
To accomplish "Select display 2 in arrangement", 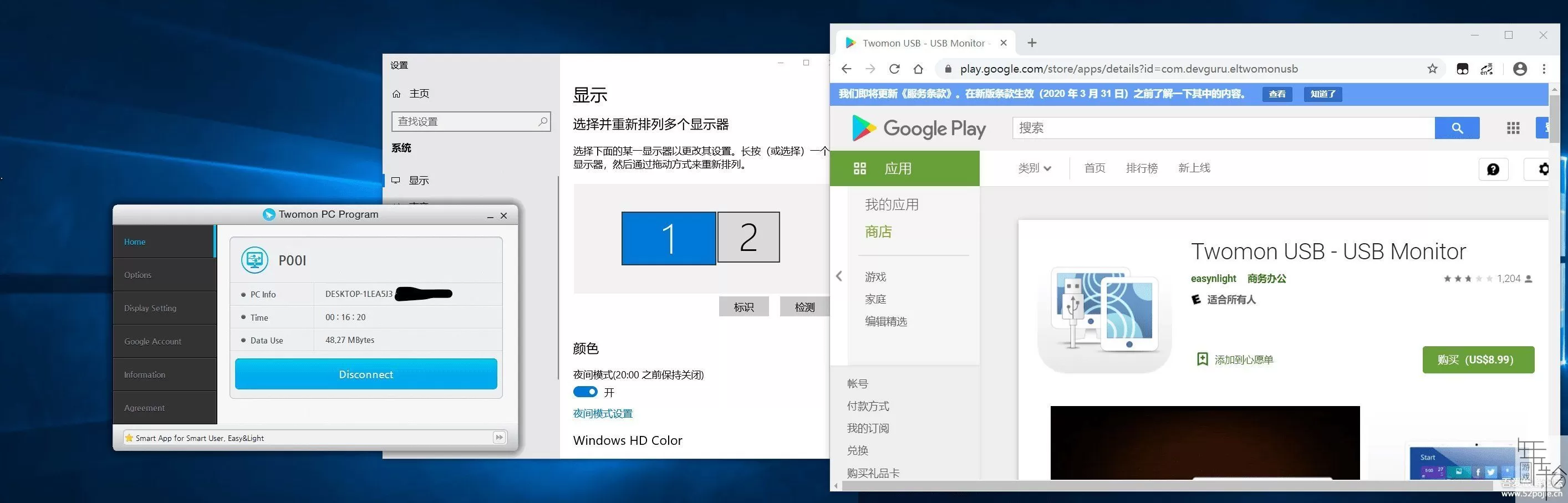I will (748, 237).
